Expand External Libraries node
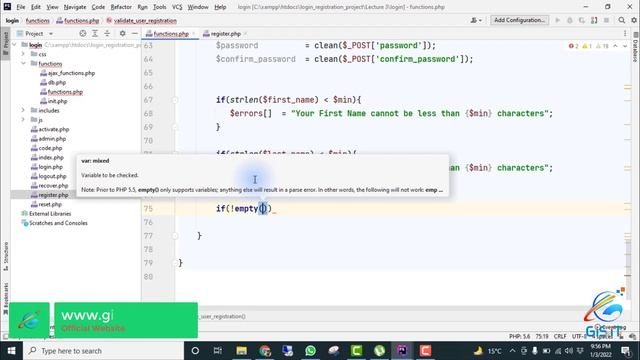 pyautogui.click(x=50, y=213)
